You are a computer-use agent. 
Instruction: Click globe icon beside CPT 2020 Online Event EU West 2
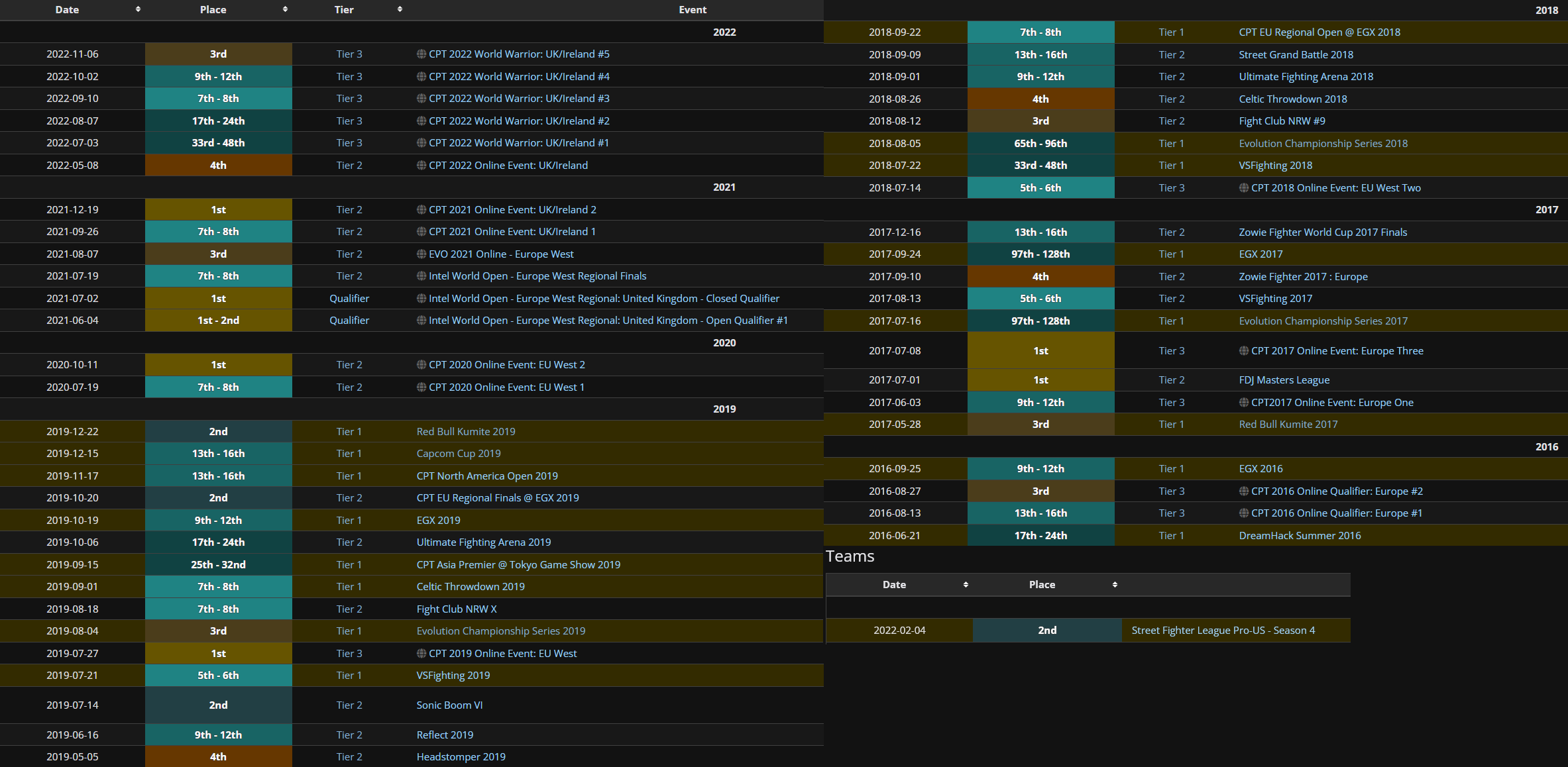coord(421,365)
